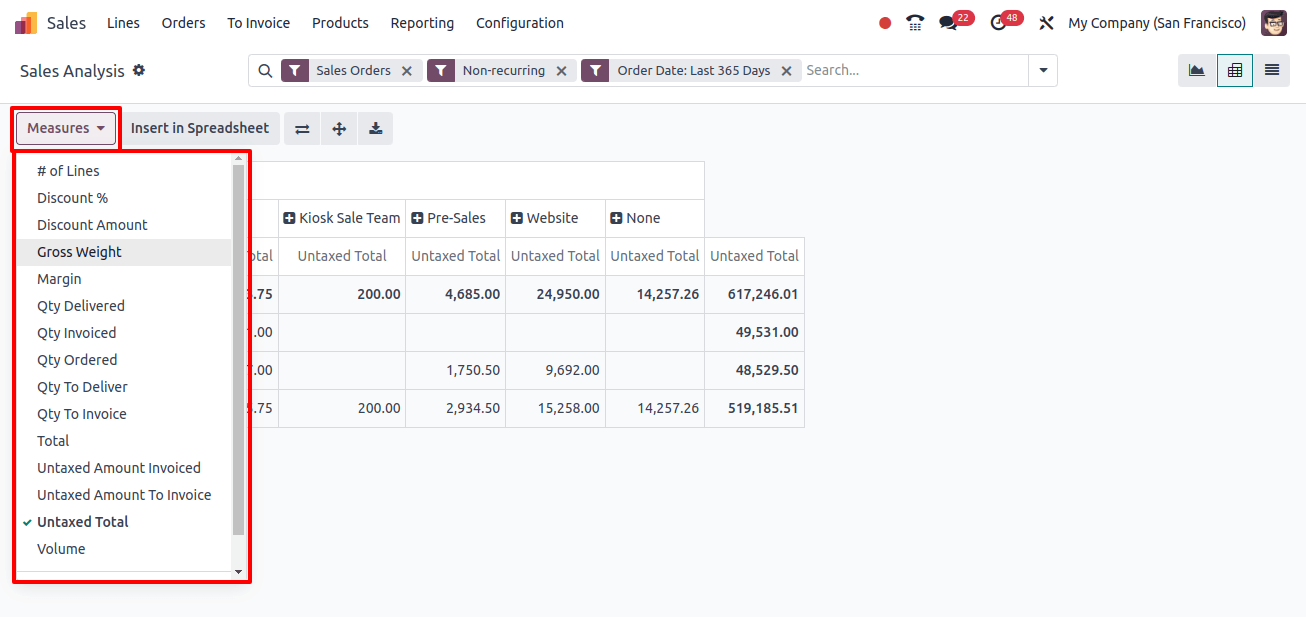Toggle the Discount % measure
1306x617 pixels.
click(124, 198)
